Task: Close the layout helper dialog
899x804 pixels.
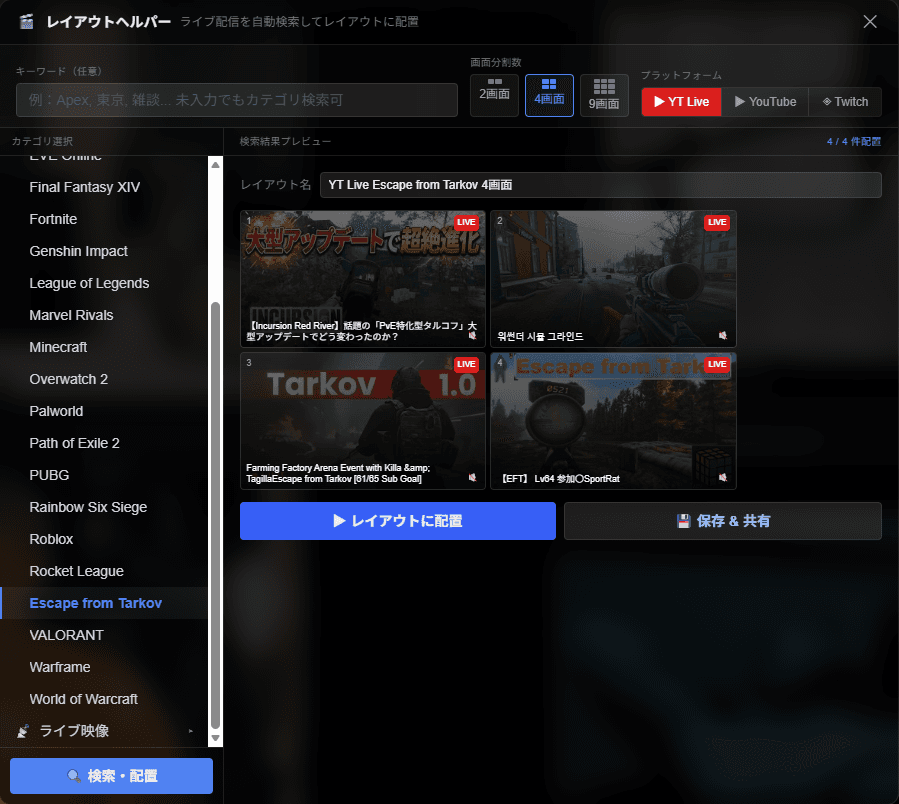Action: pyautogui.click(x=870, y=22)
